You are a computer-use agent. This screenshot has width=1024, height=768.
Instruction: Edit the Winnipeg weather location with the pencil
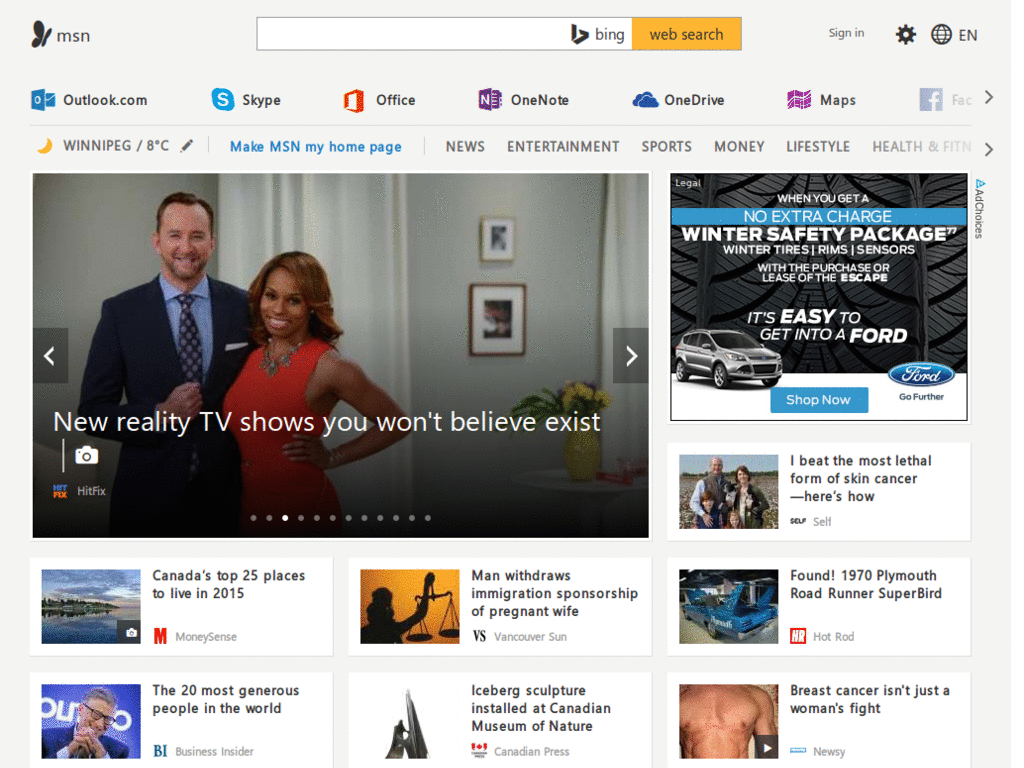186,145
